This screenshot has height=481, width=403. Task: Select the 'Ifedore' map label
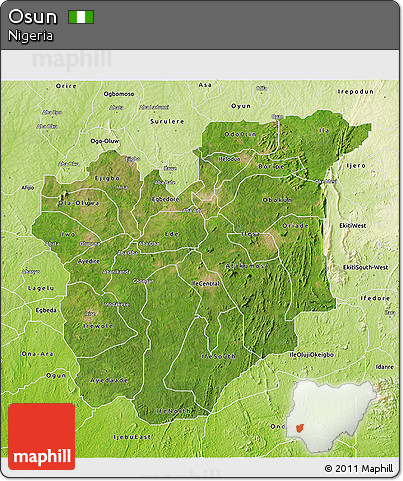click(x=375, y=298)
